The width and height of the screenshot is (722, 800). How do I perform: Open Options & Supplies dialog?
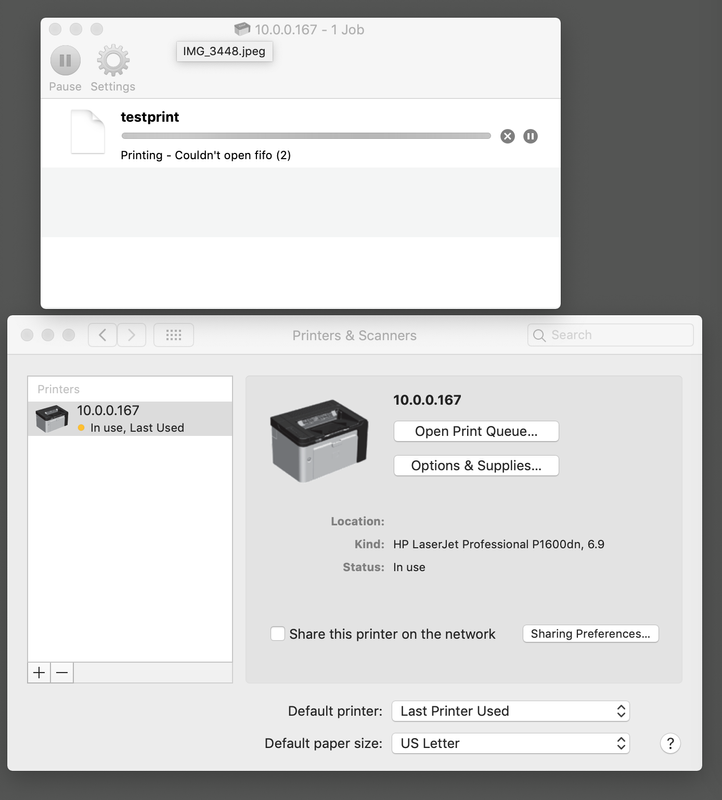pos(476,465)
